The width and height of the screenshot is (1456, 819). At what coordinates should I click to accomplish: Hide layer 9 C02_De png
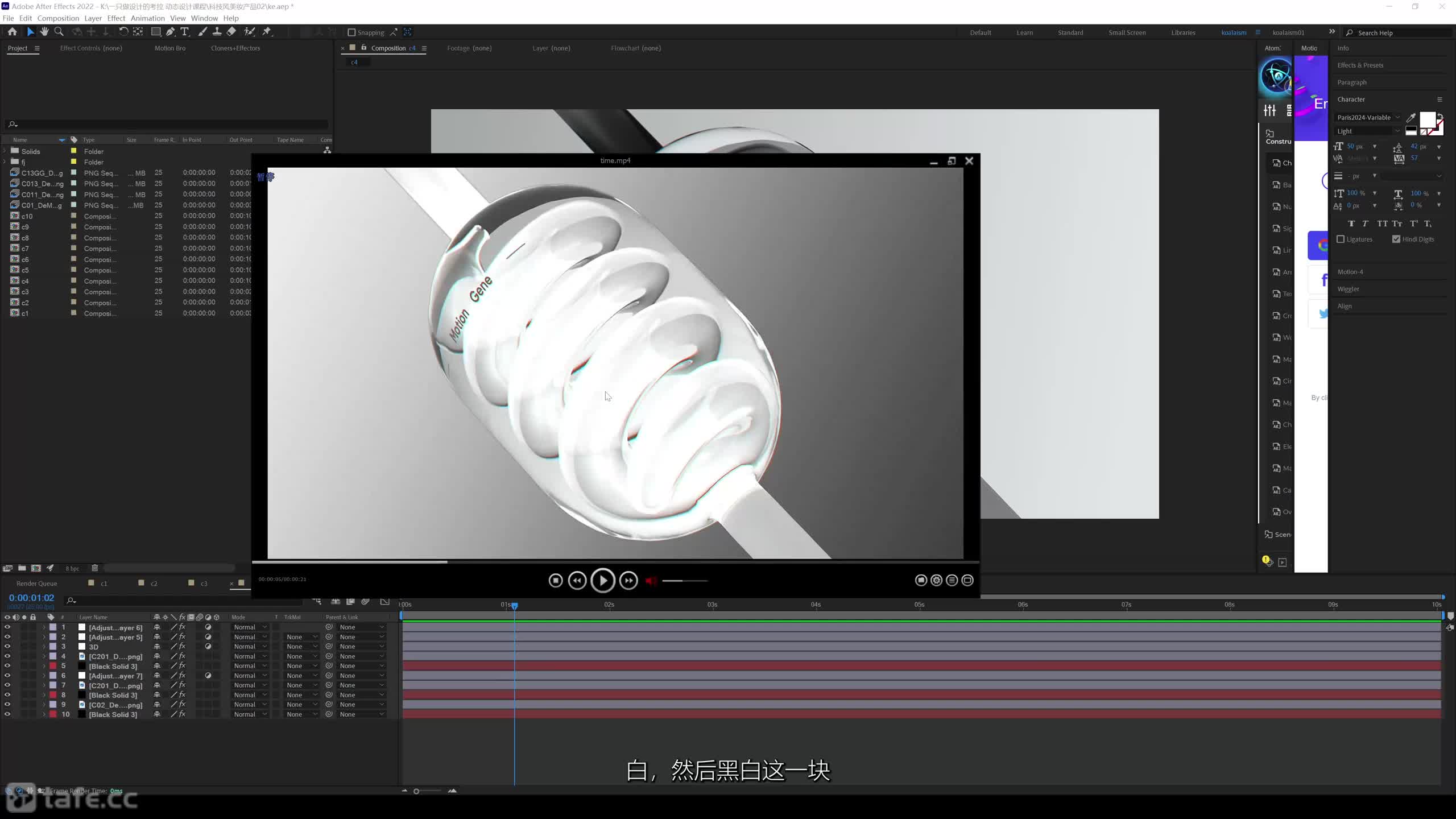click(x=7, y=705)
